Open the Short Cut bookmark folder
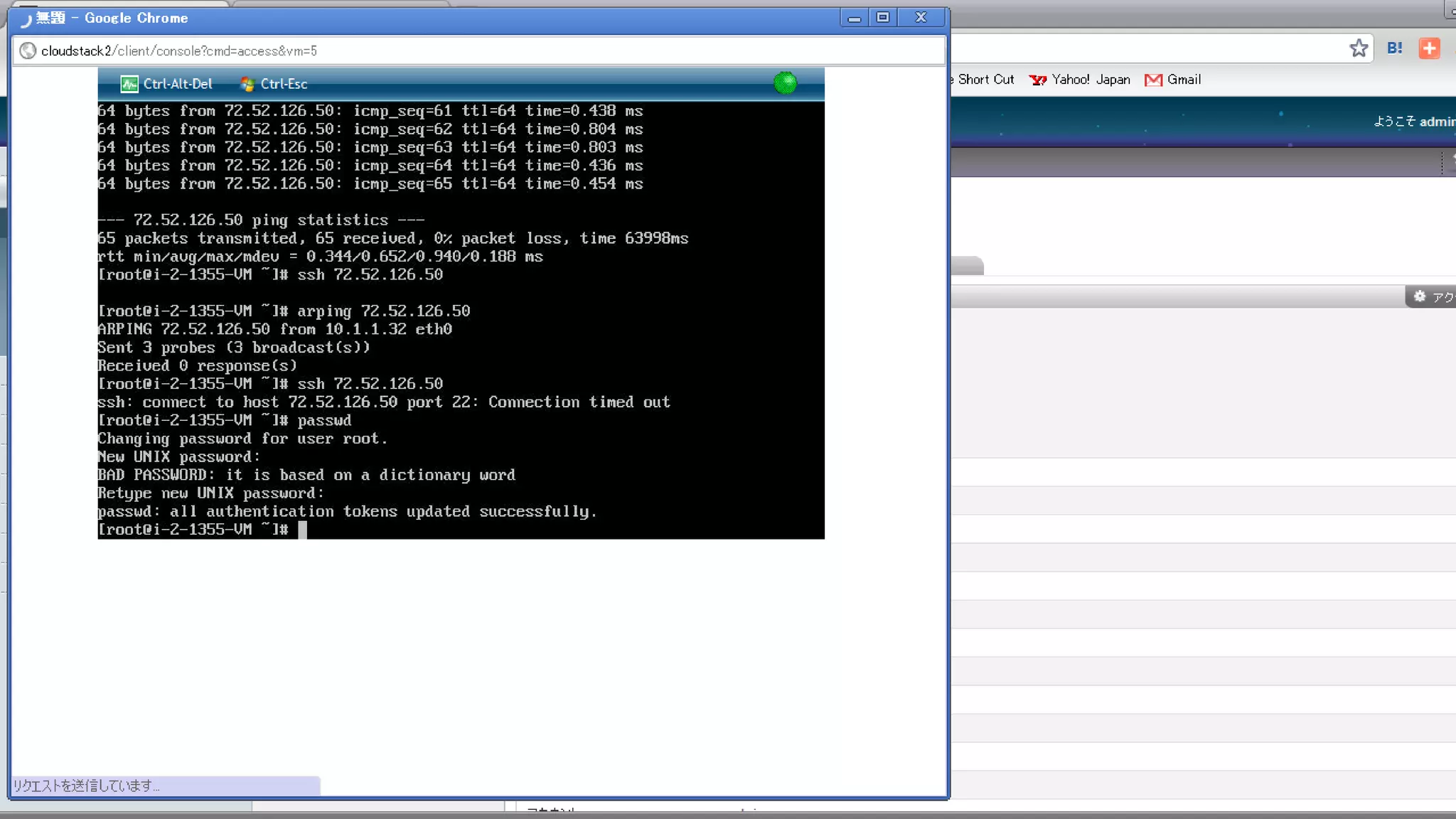The width and height of the screenshot is (1456, 819). click(x=985, y=80)
